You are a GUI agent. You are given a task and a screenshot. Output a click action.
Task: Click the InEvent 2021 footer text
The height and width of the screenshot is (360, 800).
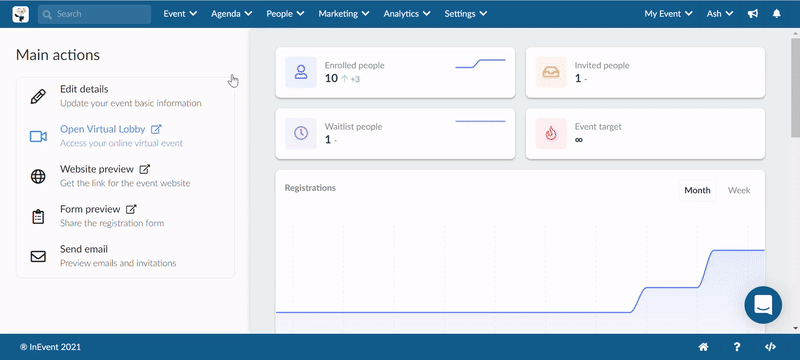51,347
